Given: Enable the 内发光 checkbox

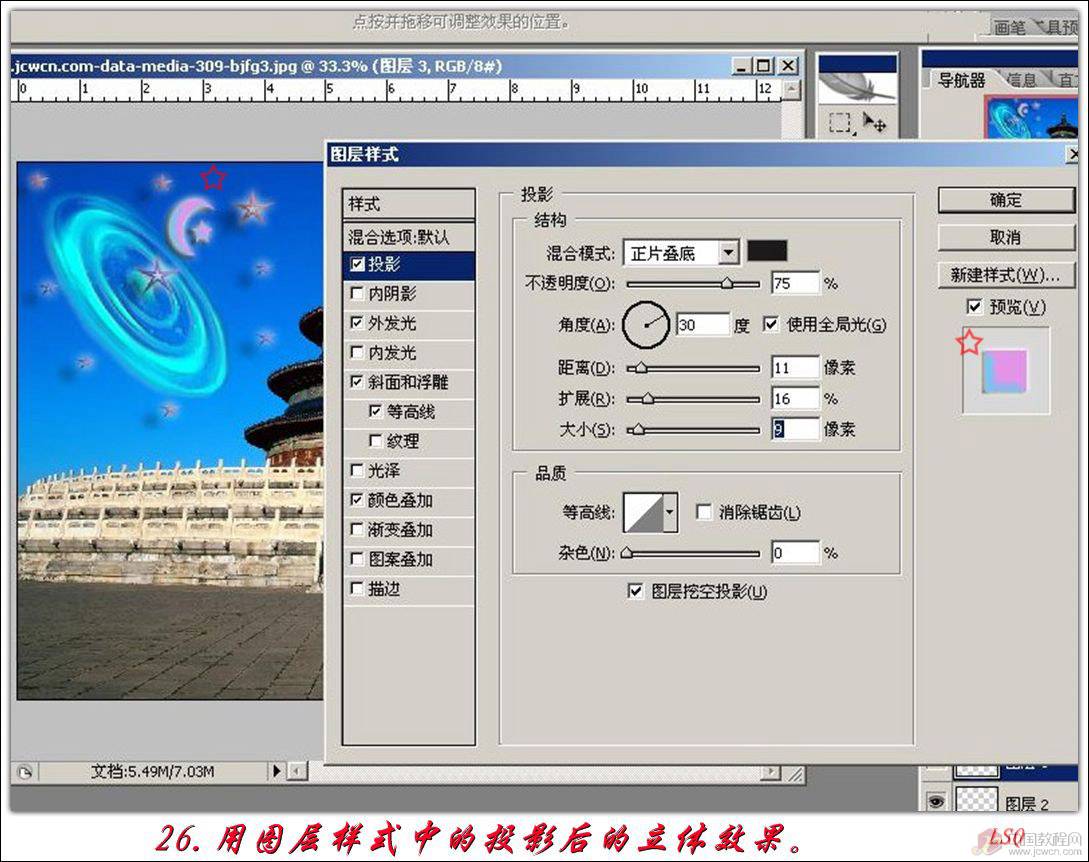Looking at the screenshot, I should [357, 352].
